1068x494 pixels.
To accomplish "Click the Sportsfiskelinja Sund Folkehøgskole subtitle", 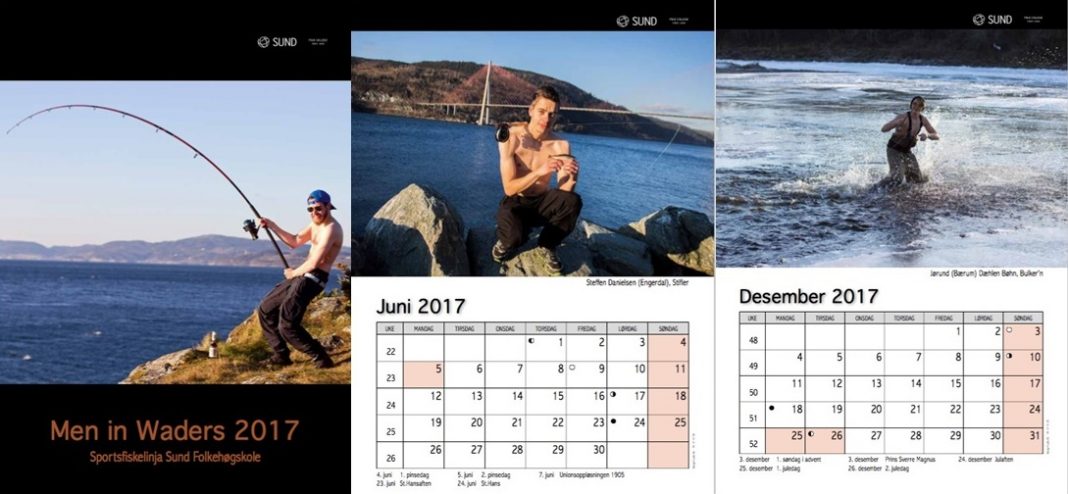I will click(x=175, y=457).
